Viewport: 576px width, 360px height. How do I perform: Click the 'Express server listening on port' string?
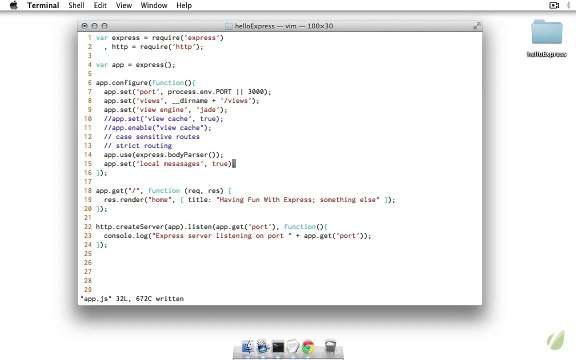coord(222,236)
